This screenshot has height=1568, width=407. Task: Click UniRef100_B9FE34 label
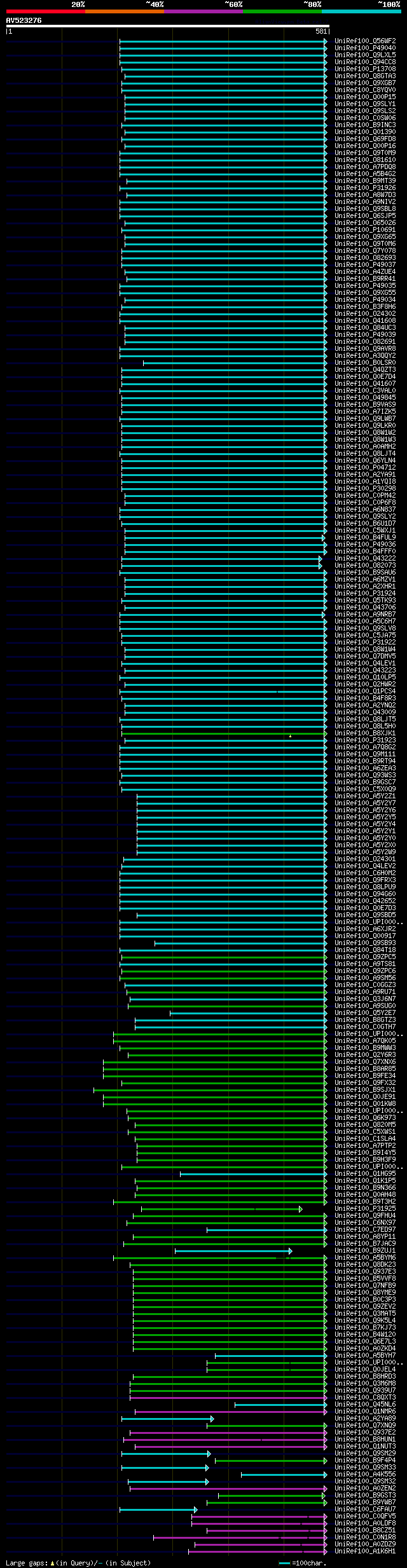coord(365,1075)
